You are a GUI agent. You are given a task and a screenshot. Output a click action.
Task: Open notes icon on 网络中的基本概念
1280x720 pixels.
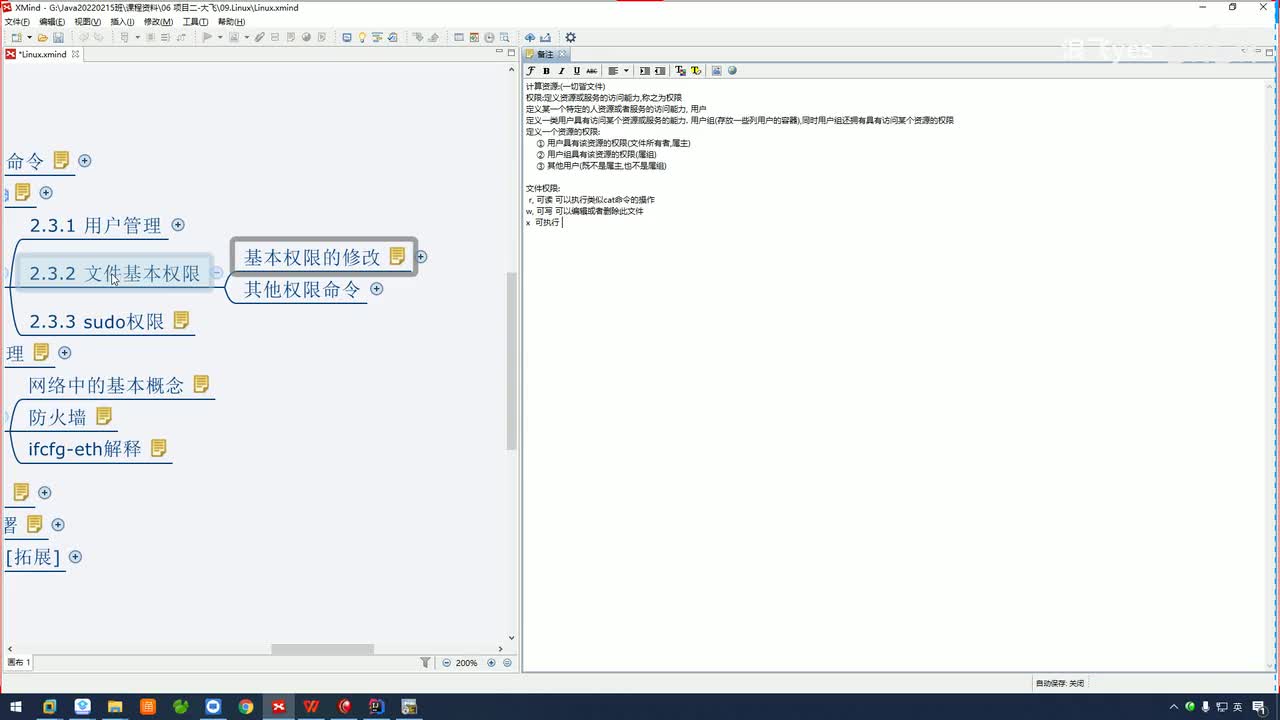[x=201, y=384]
